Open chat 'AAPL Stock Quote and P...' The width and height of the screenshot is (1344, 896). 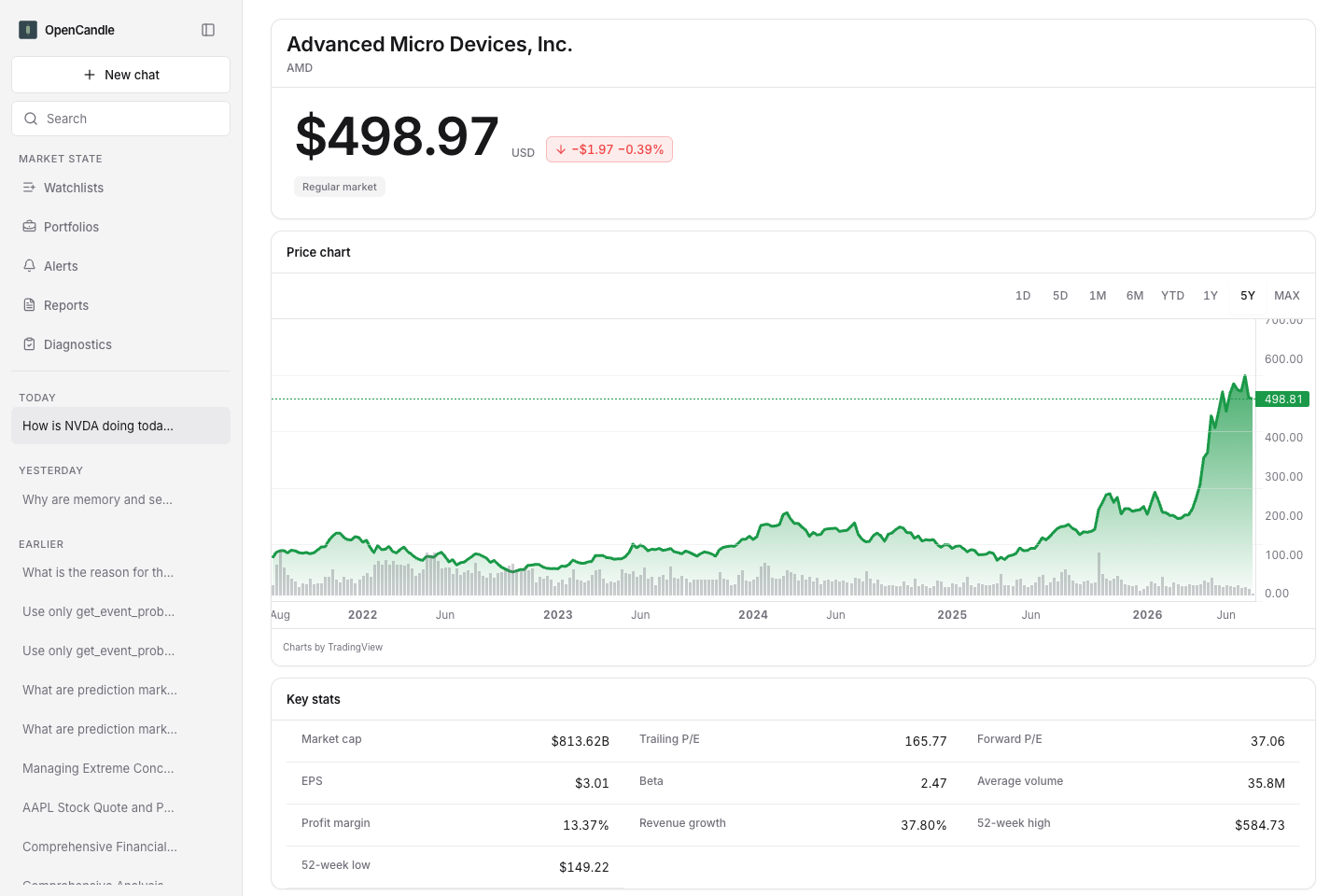120,807
